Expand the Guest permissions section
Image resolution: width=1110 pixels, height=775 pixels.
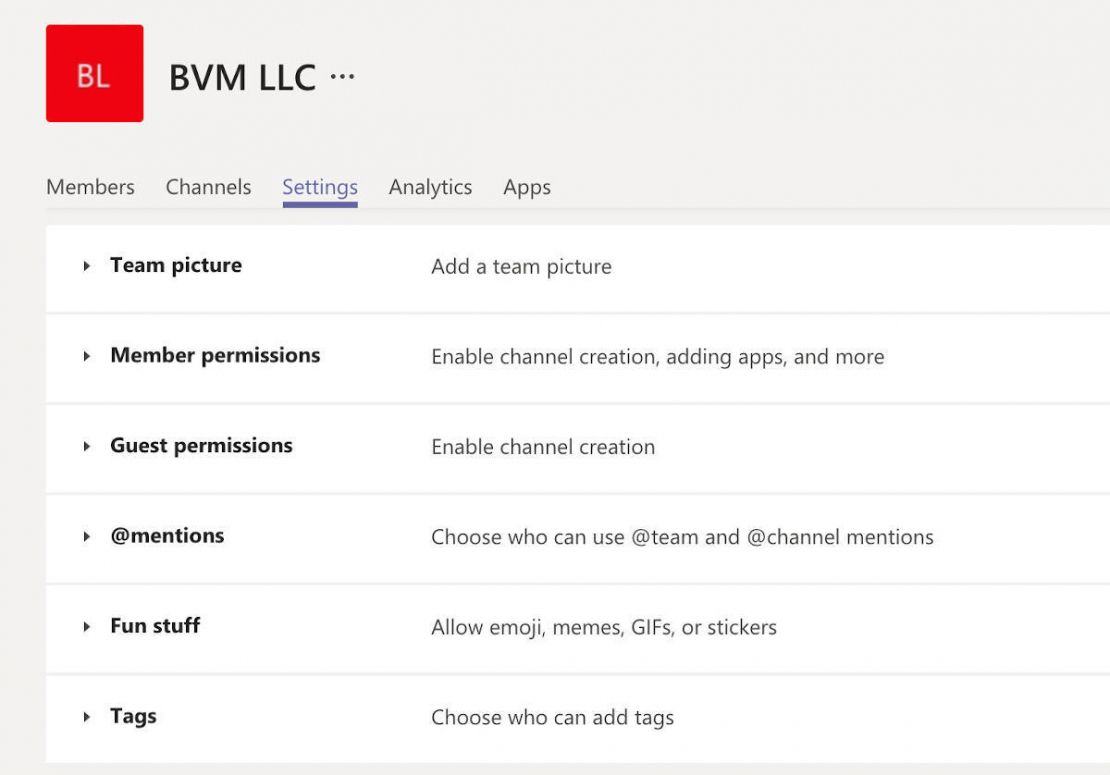88,446
